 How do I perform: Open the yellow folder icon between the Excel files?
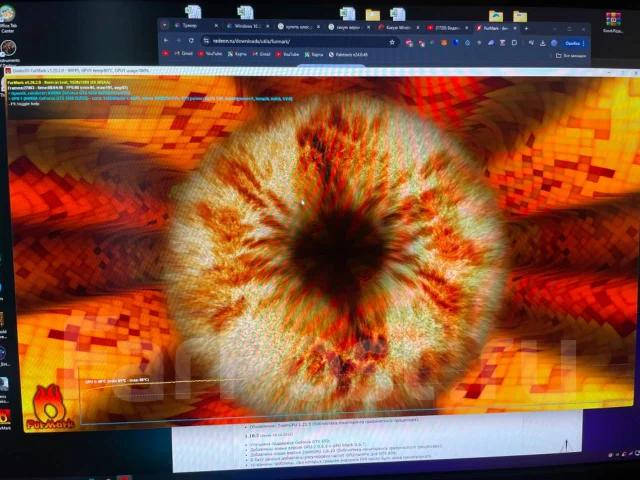[x=373, y=15]
